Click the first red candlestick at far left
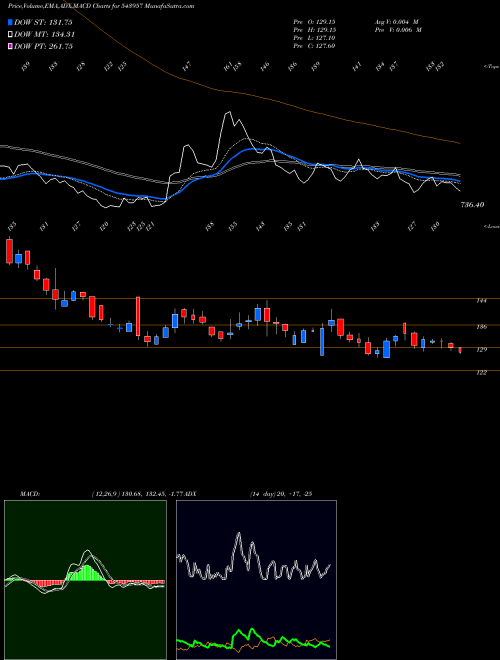500x660 pixels. click(x=9, y=251)
